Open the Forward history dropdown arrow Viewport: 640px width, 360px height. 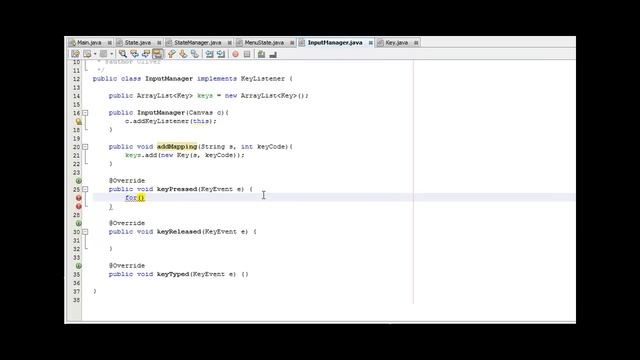pyautogui.click(x=111, y=54)
